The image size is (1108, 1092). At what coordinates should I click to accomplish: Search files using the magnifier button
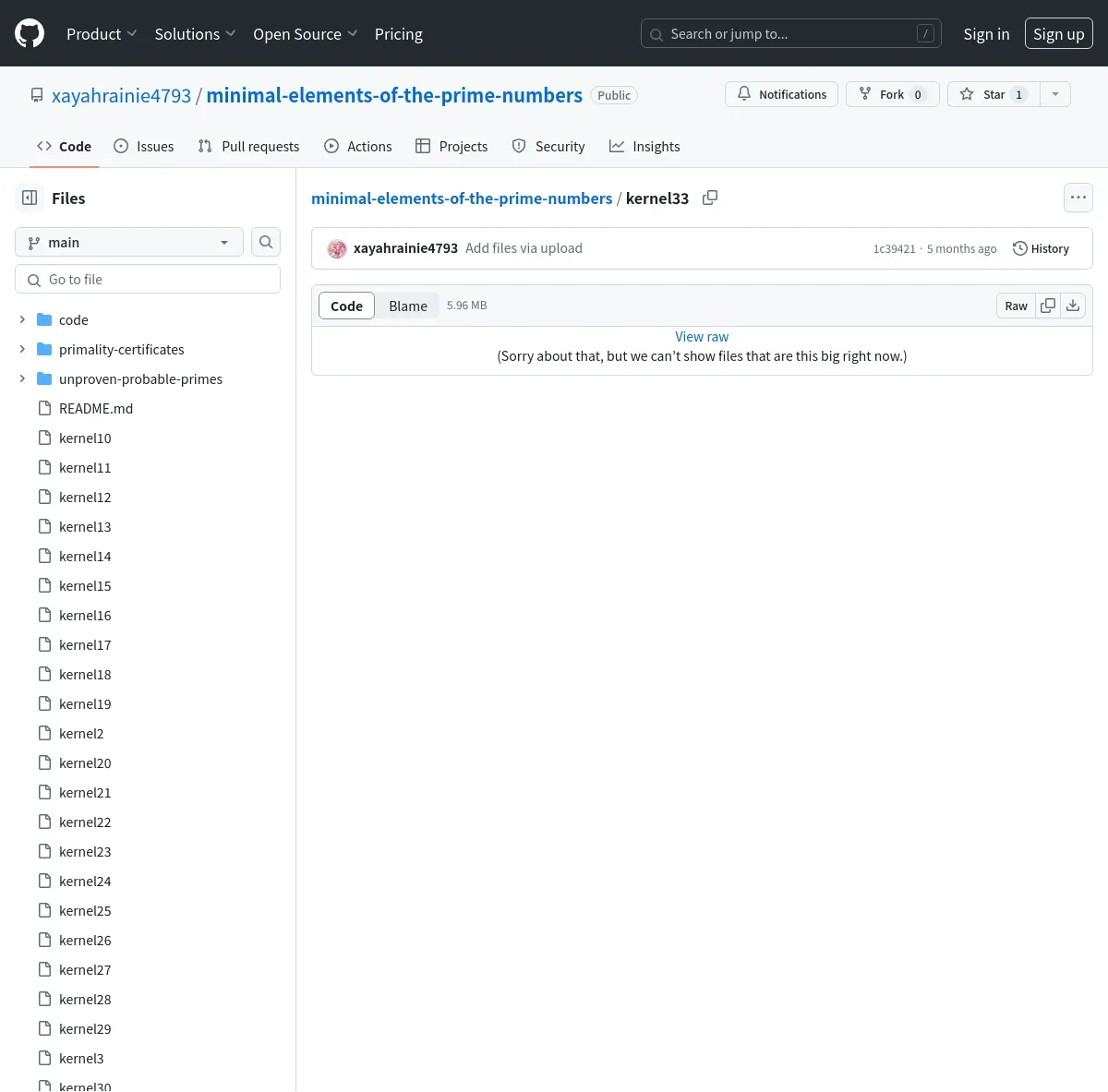coord(266,242)
